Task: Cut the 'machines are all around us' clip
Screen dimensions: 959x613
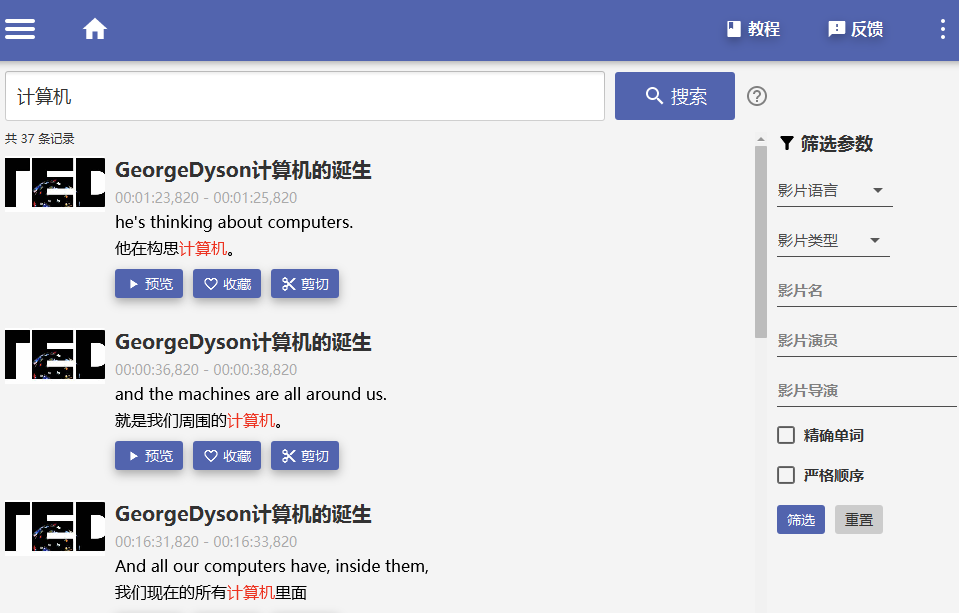Action: point(305,456)
